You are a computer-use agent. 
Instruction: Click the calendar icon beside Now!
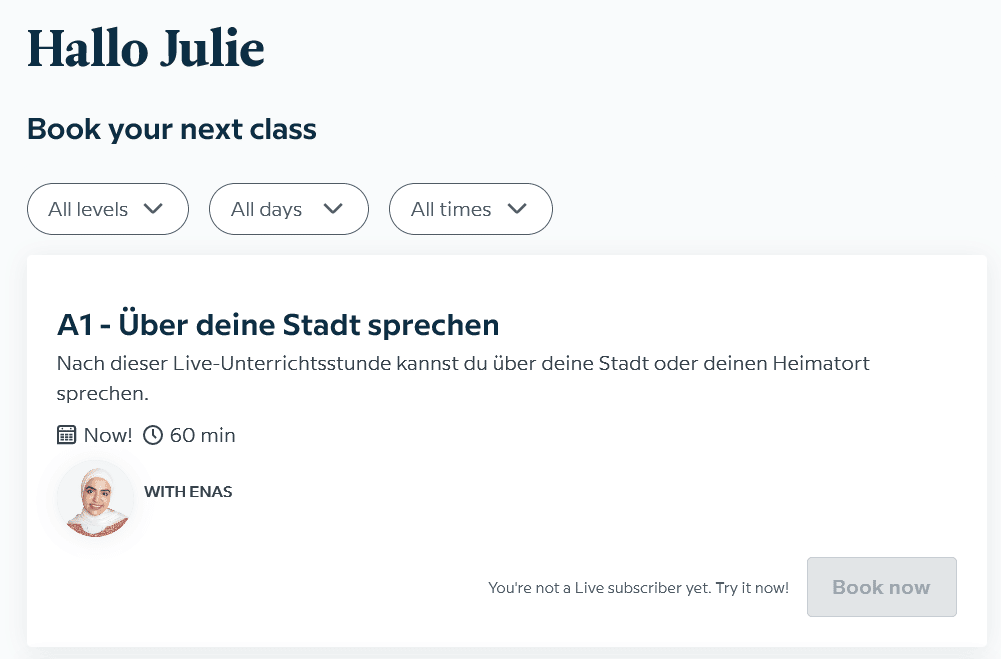point(67,435)
